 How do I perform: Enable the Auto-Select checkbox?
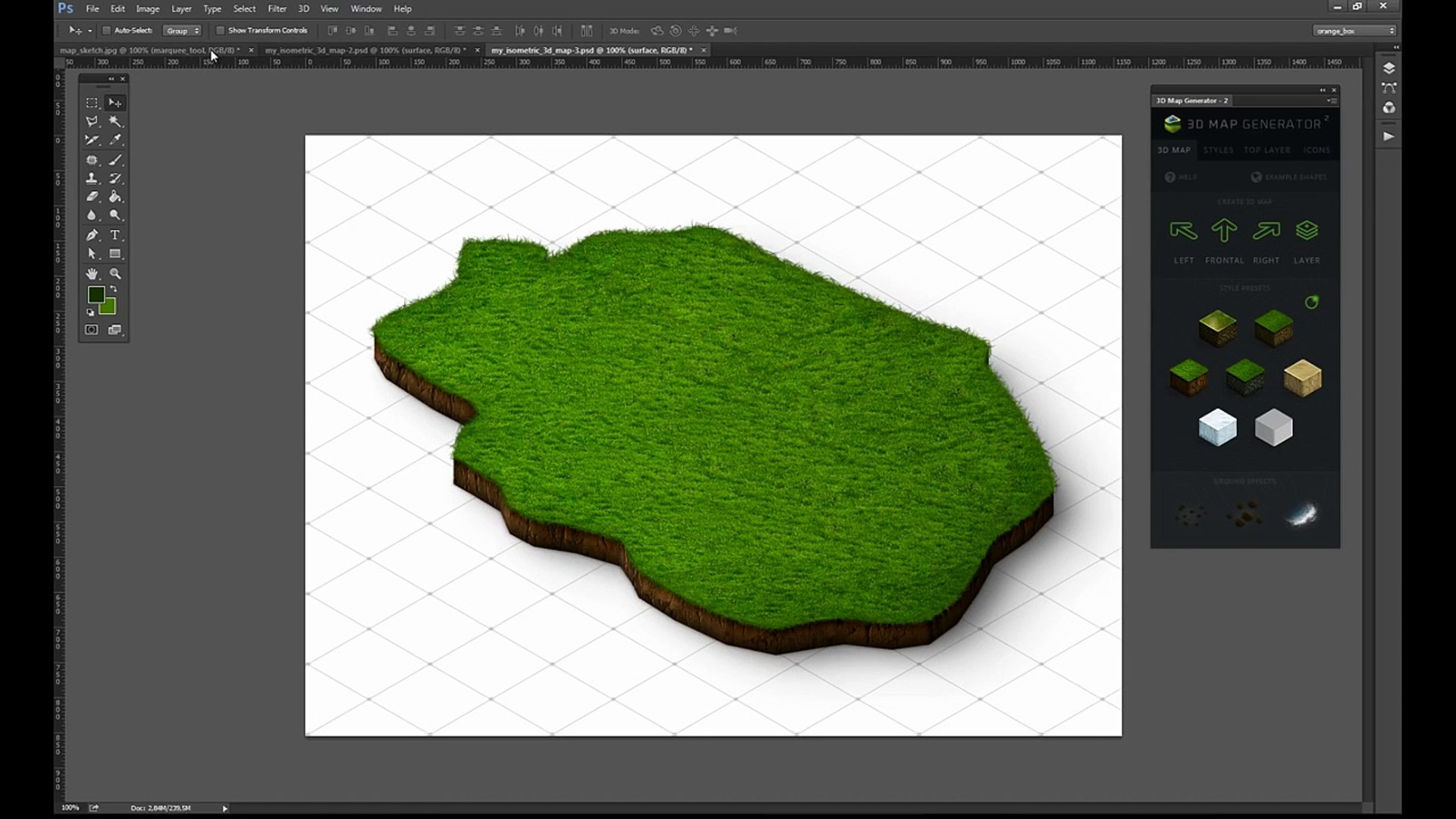click(107, 30)
